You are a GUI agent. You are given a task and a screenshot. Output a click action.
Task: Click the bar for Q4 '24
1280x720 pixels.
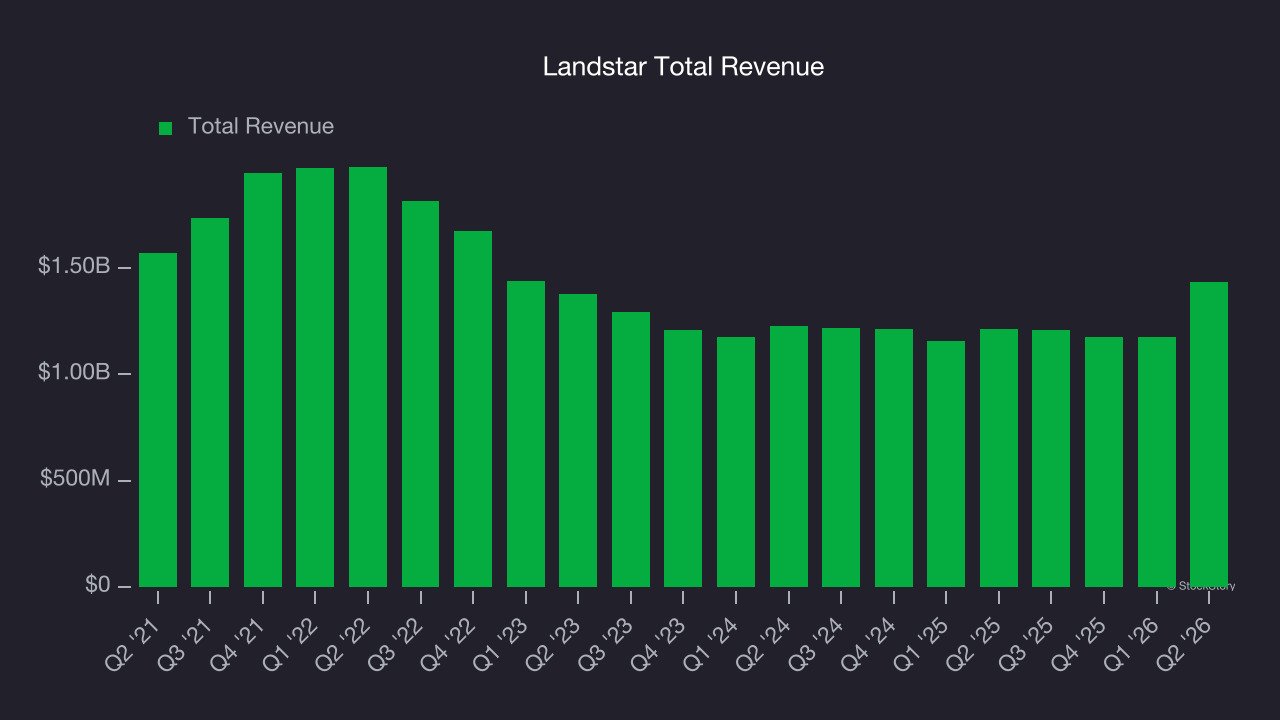point(894,458)
